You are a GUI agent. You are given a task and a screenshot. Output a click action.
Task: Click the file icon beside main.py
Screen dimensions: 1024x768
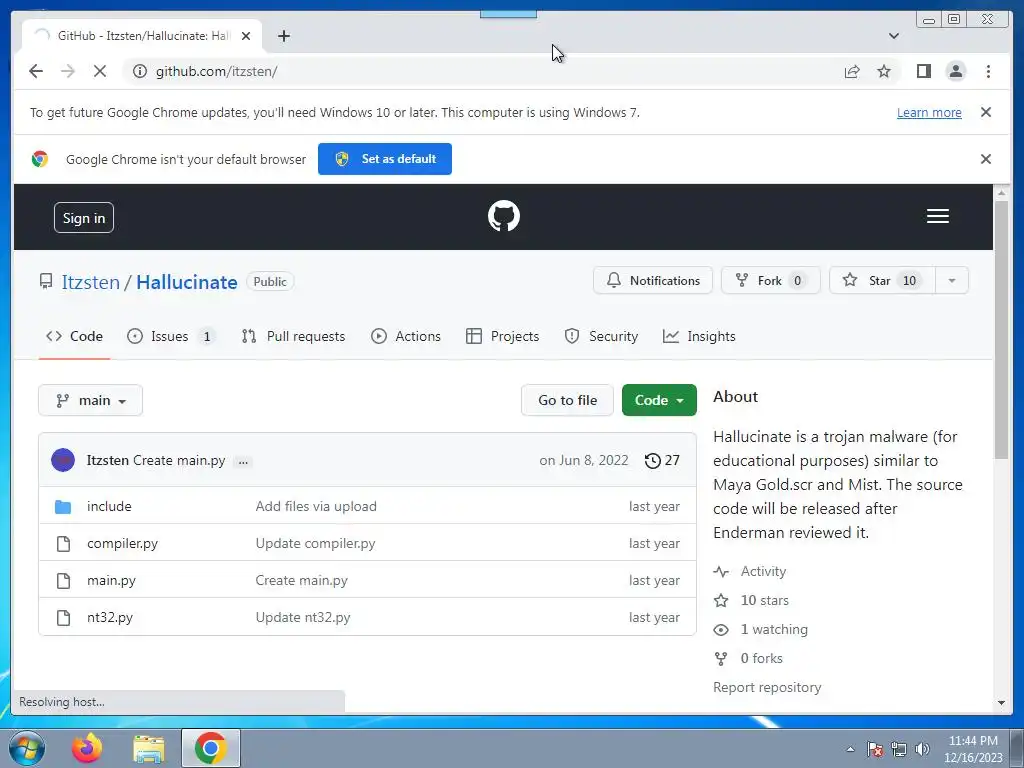coord(63,581)
